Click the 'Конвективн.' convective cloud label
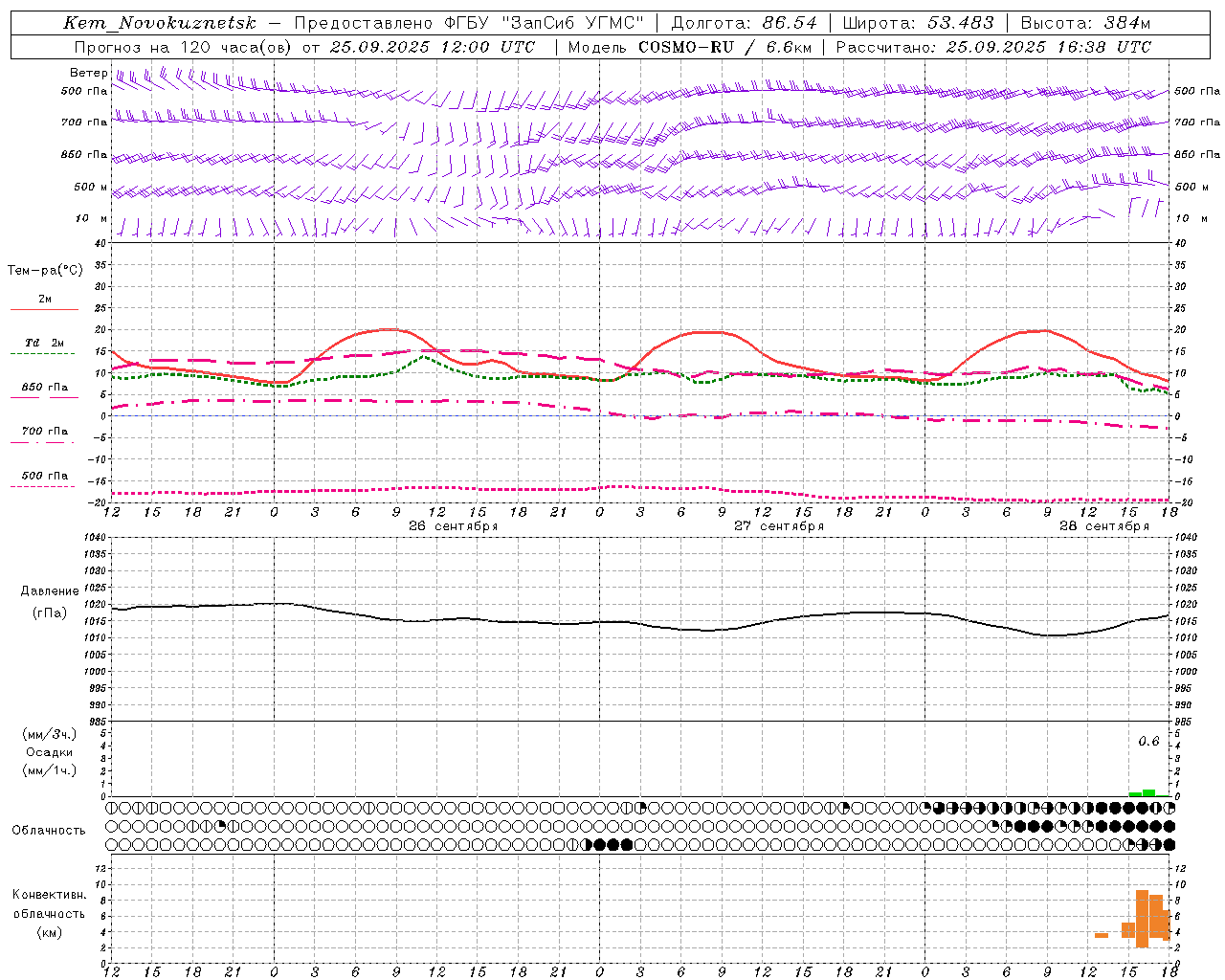Viewport: 1225px width, 980px height. [x=50, y=895]
